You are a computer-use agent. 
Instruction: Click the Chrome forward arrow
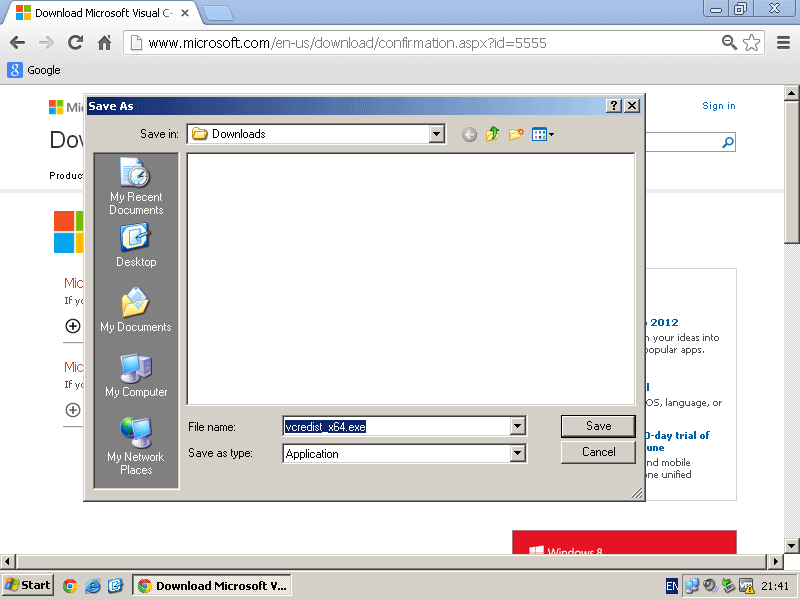(46, 43)
